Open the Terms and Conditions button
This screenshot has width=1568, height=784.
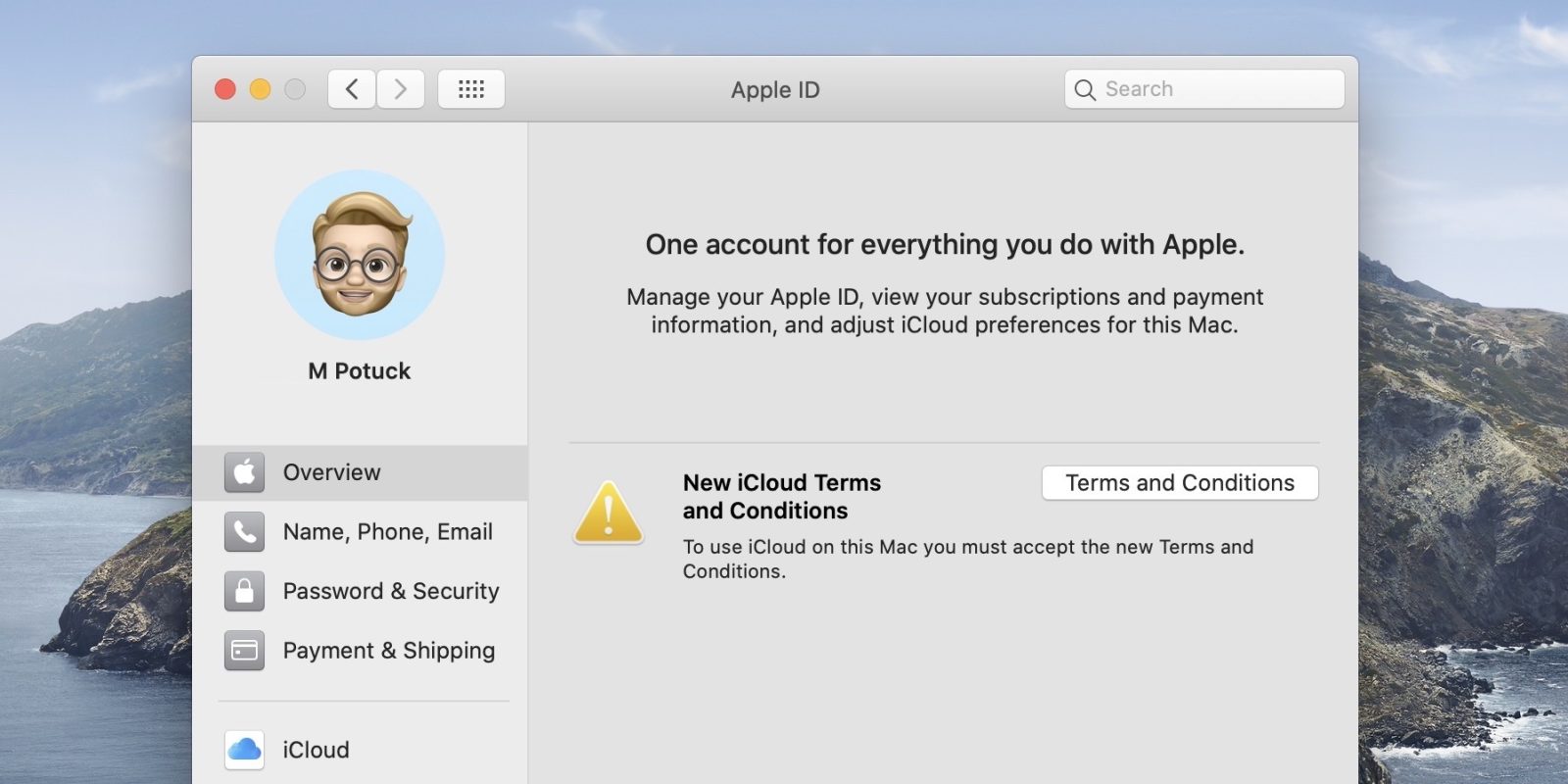click(x=1180, y=483)
